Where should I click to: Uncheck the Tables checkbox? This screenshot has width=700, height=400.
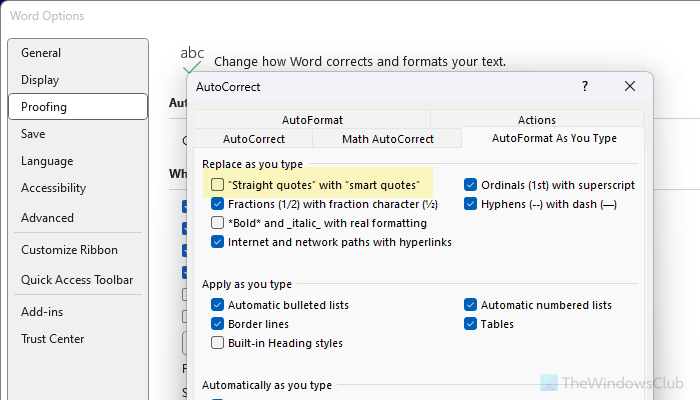(470, 324)
